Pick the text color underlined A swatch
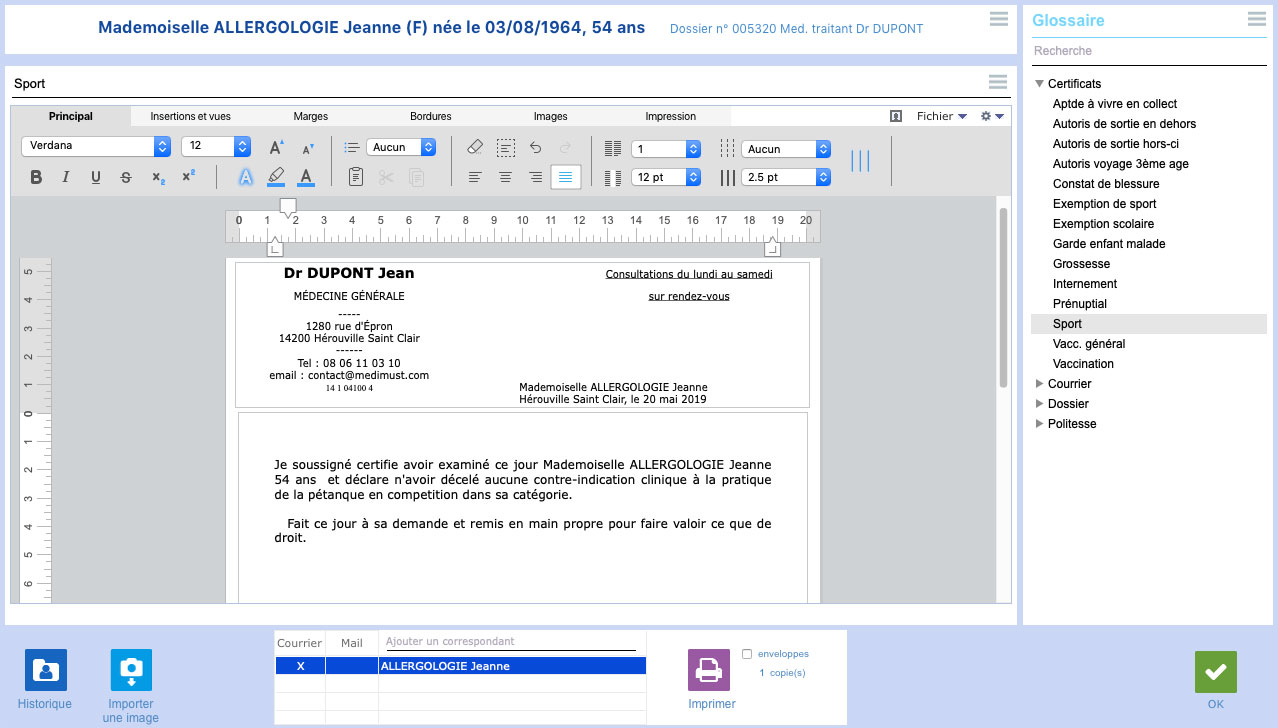 click(x=306, y=178)
